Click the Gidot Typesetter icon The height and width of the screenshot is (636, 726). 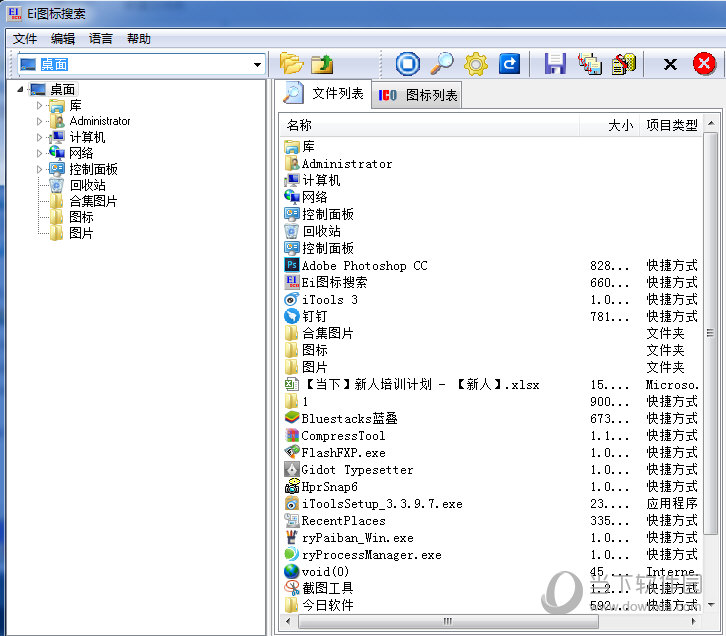click(291, 469)
